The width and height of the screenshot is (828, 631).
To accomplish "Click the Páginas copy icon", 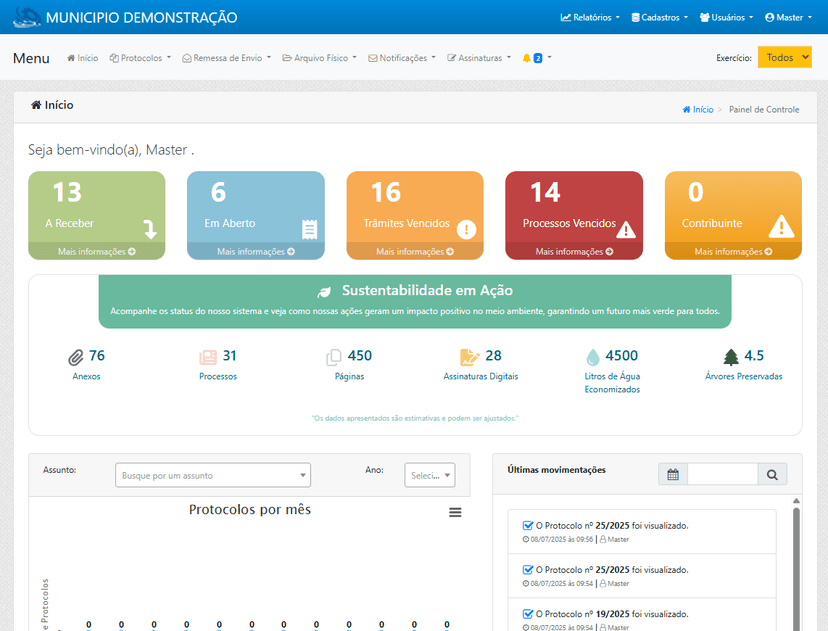I will tap(334, 357).
